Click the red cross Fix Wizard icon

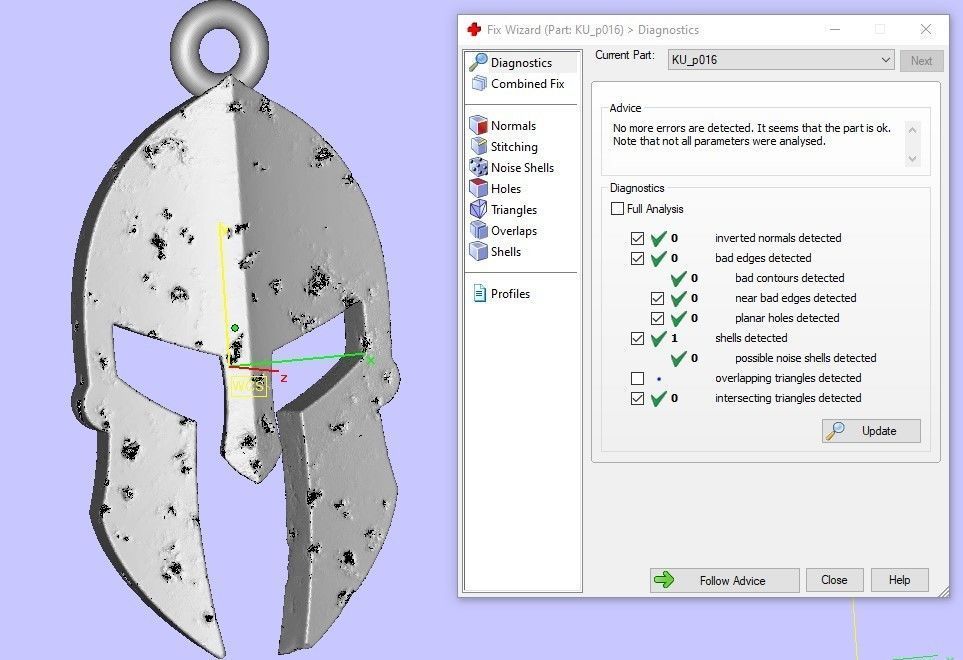(474, 29)
